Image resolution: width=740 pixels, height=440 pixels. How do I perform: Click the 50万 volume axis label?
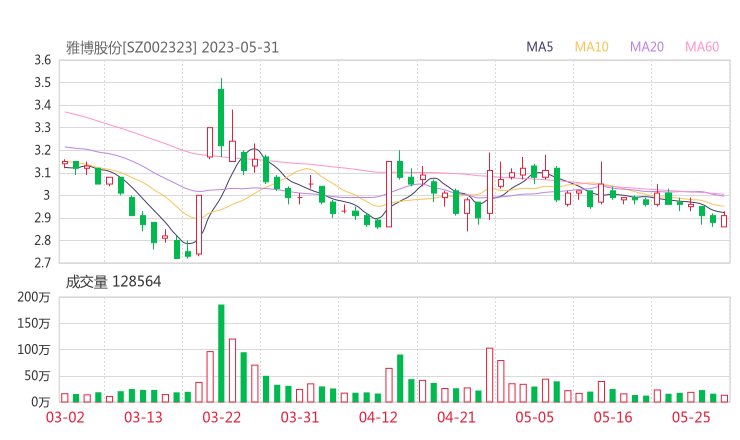tap(37, 376)
